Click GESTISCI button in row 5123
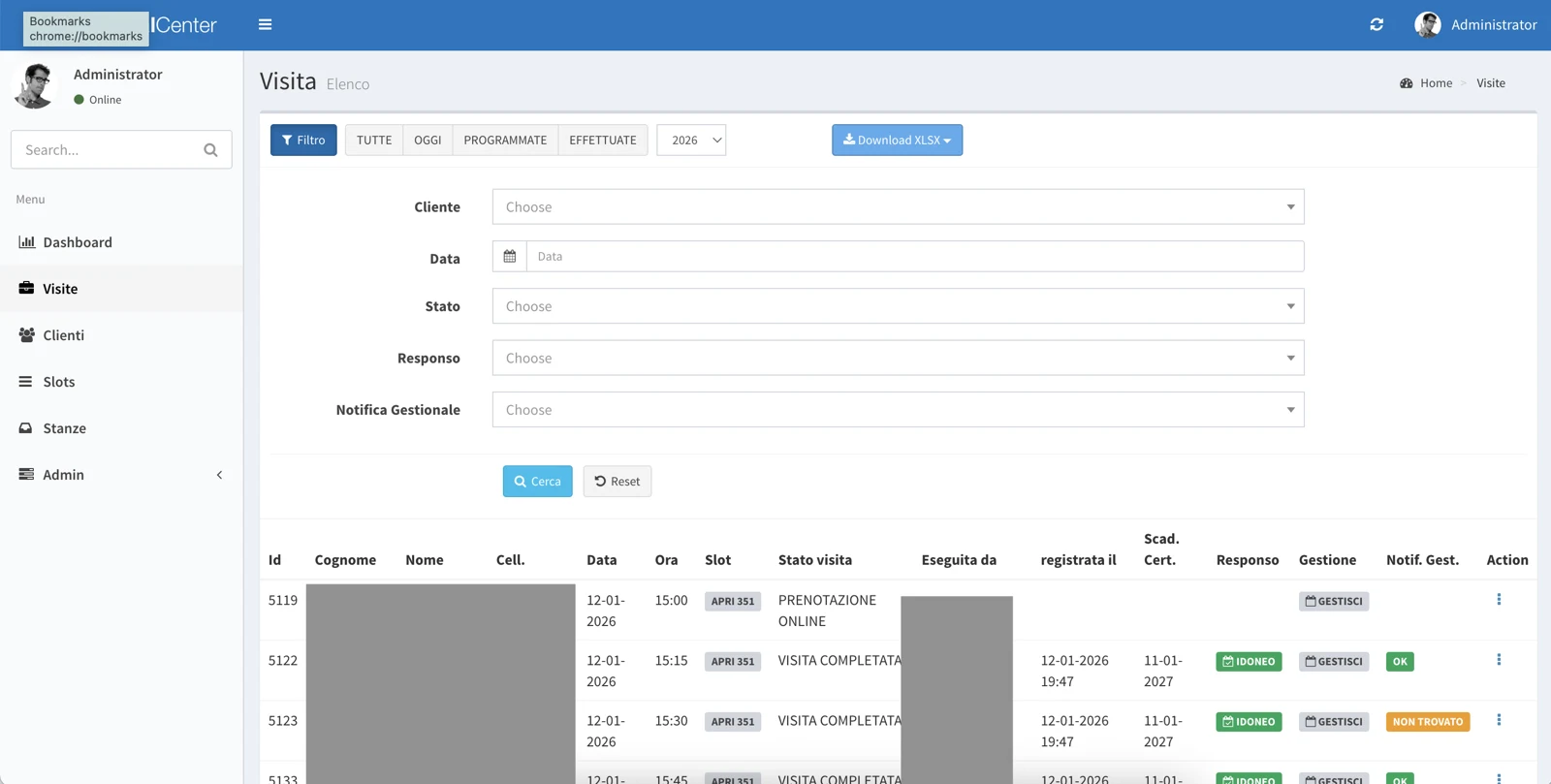Screen dimensions: 1551x784 [1334, 721]
